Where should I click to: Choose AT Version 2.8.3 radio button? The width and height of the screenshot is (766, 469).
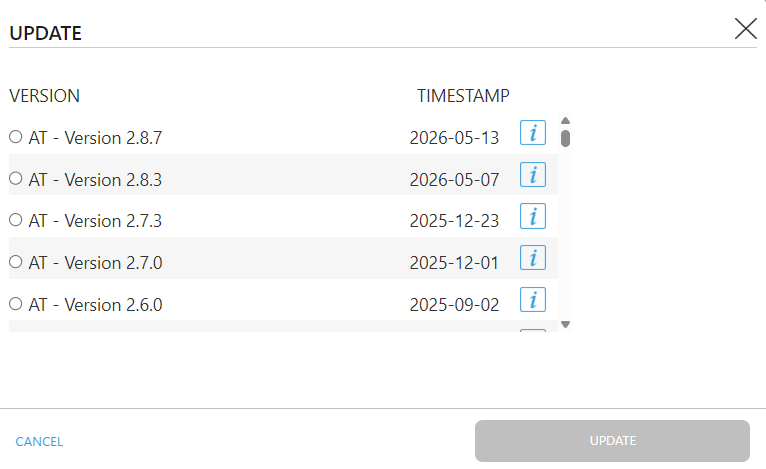16,178
